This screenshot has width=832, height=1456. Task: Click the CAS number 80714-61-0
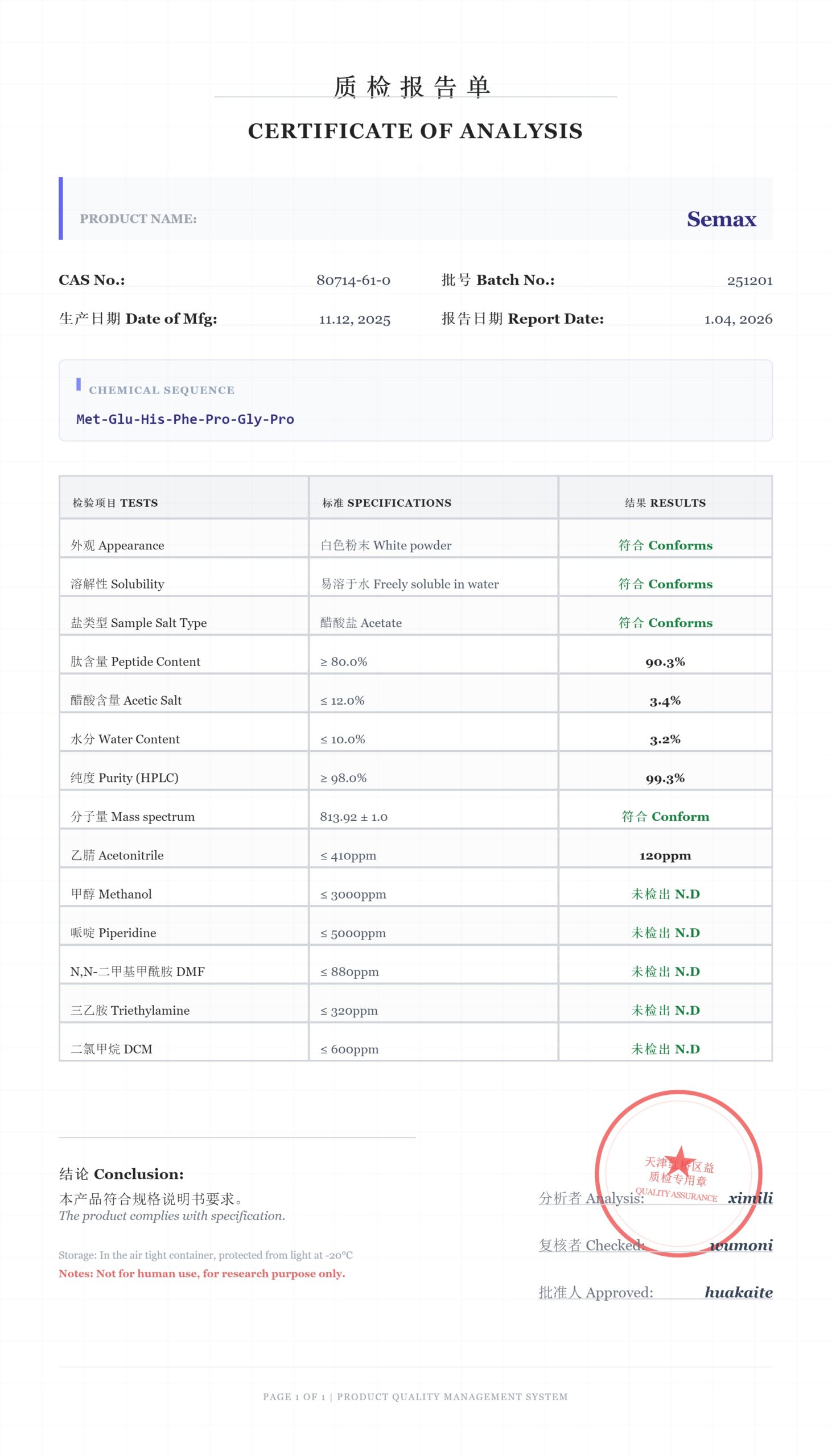pos(353,280)
